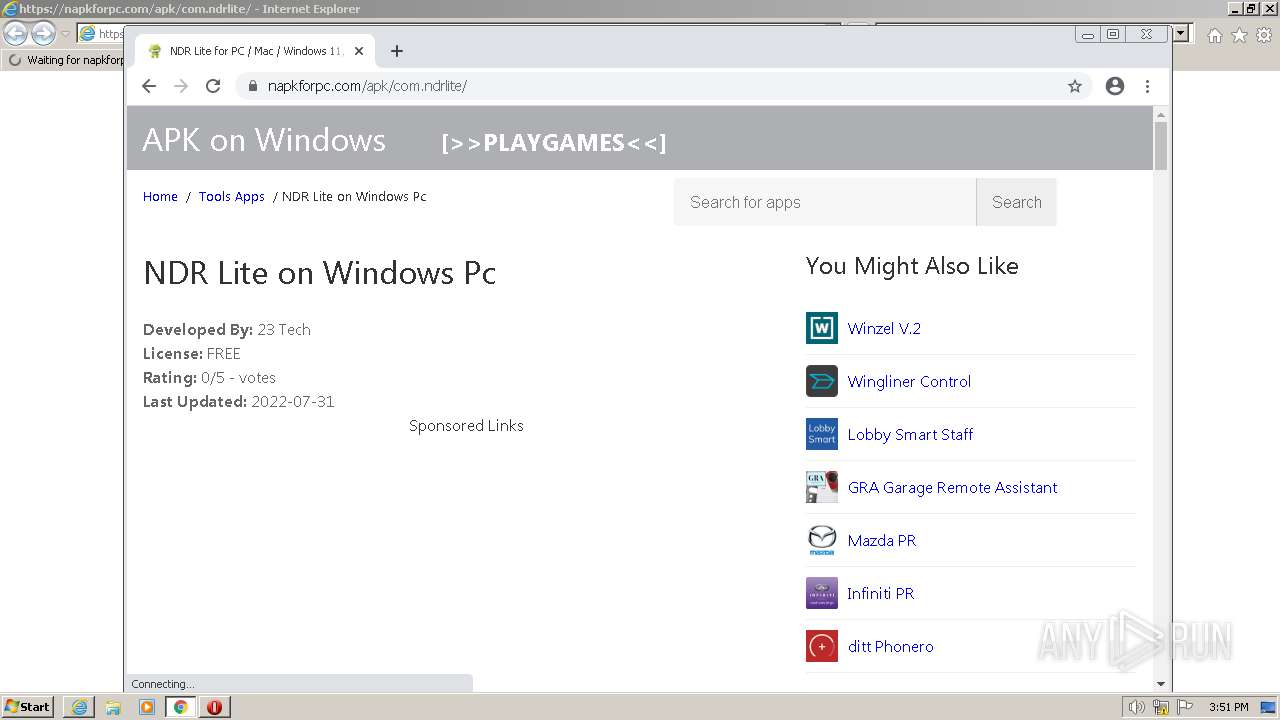Viewport: 1280px width, 720px height.
Task: Click the Action Center flag tray icon
Action: click(1185, 707)
